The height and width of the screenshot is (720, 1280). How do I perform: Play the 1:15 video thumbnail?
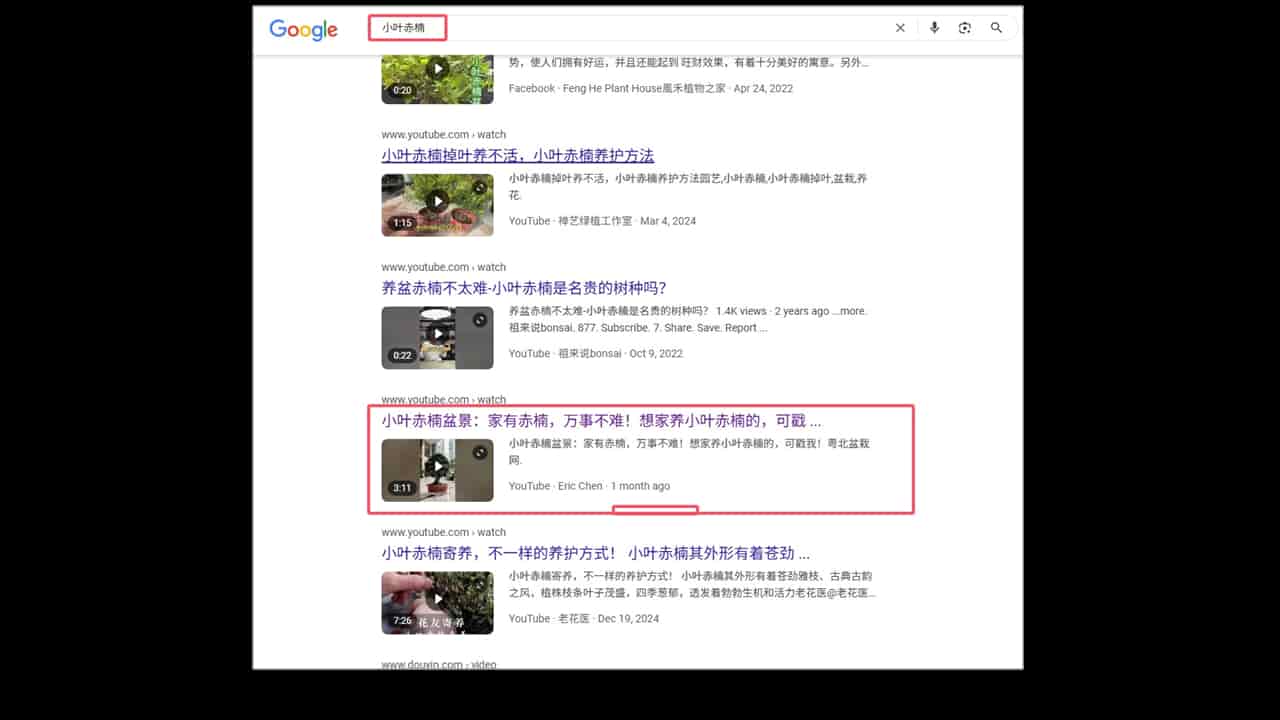[437, 205]
